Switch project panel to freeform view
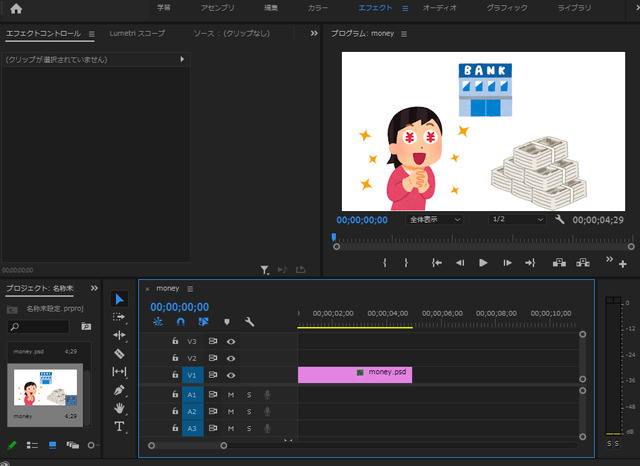Screen dimensions: 640x466 pos(73,445)
